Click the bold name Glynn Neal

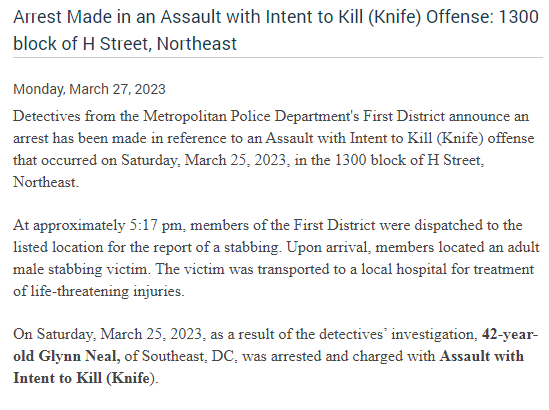click(x=79, y=356)
